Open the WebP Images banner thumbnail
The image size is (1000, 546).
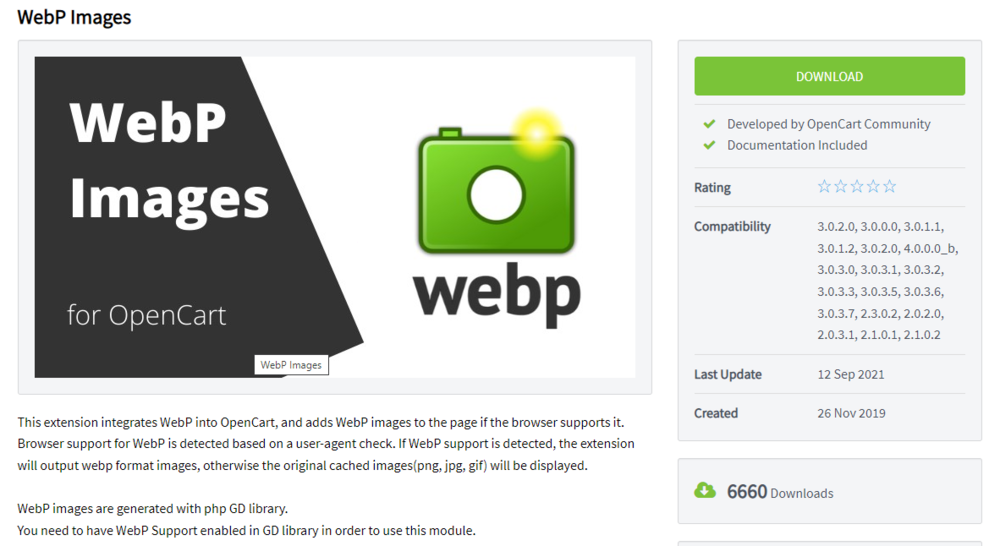[335, 217]
